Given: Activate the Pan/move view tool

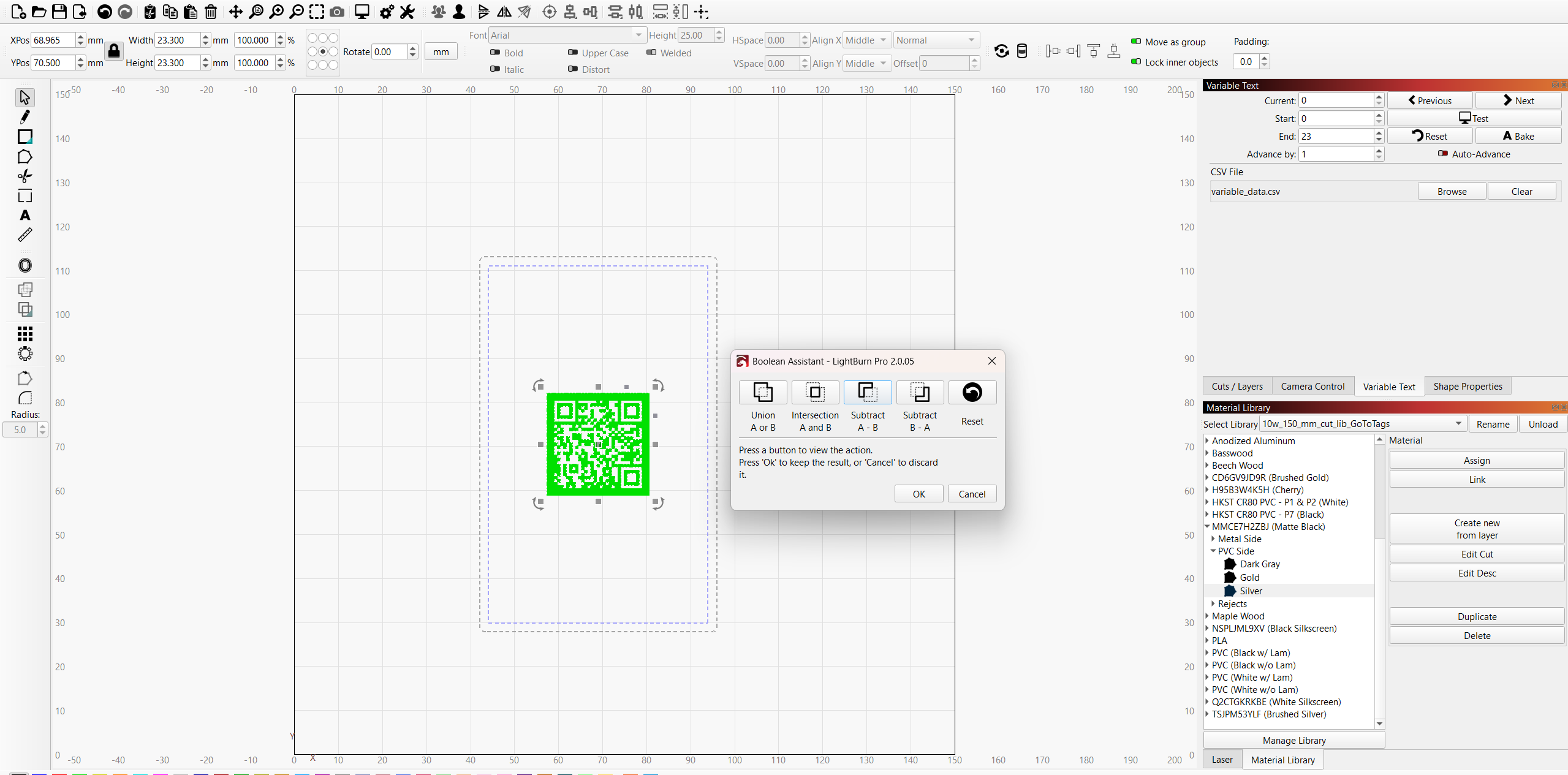Looking at the screenshot, I should (x=236, y=12).
